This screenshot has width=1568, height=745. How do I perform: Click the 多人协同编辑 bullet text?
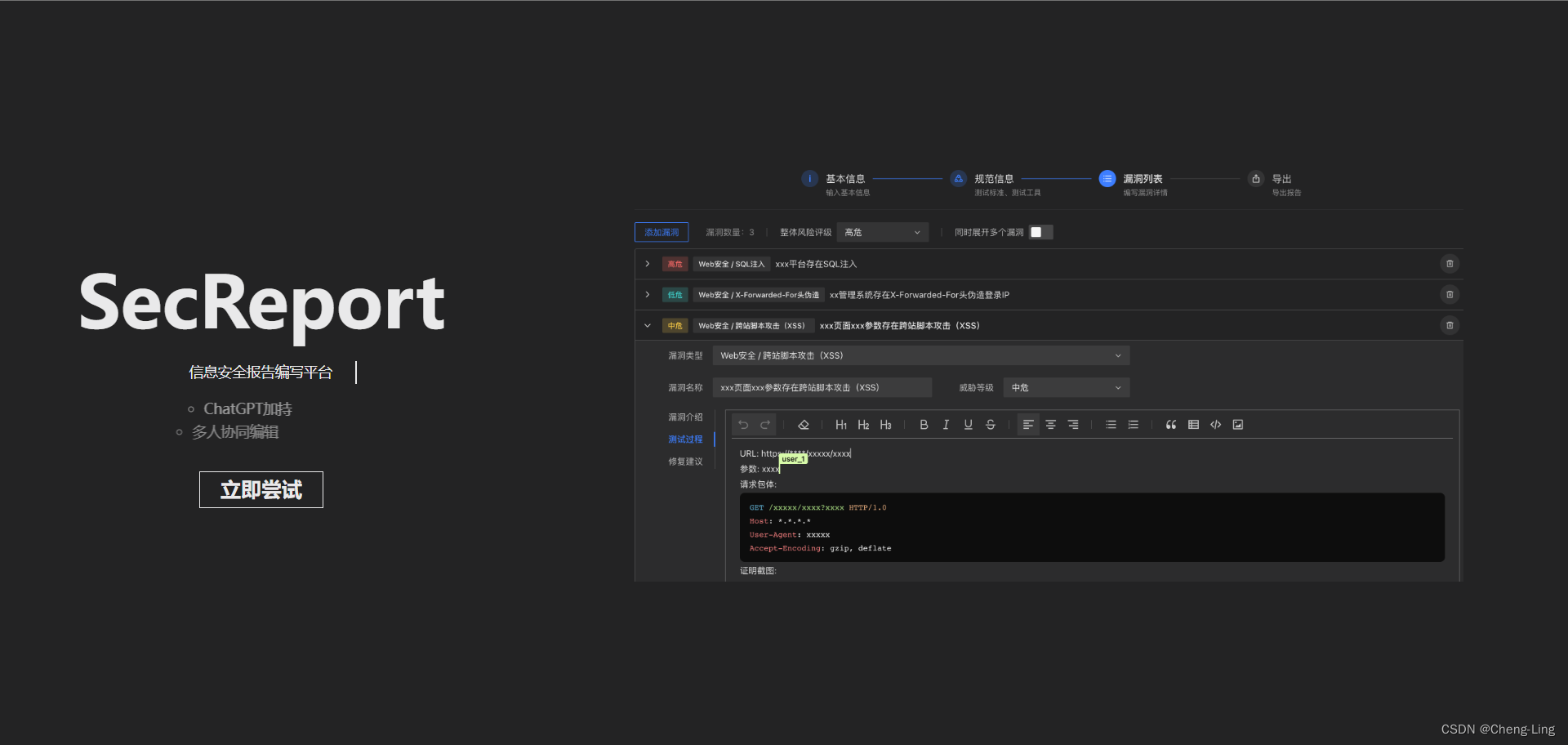(x=235, y=432)
